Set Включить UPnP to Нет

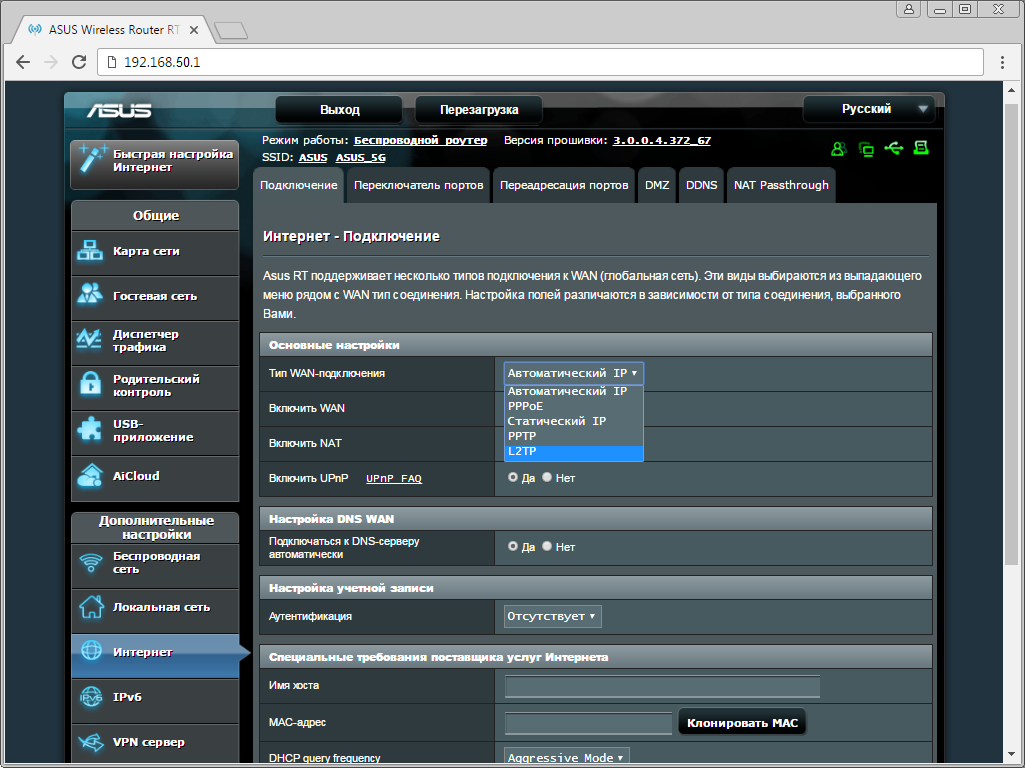click(x=547, y=478)
